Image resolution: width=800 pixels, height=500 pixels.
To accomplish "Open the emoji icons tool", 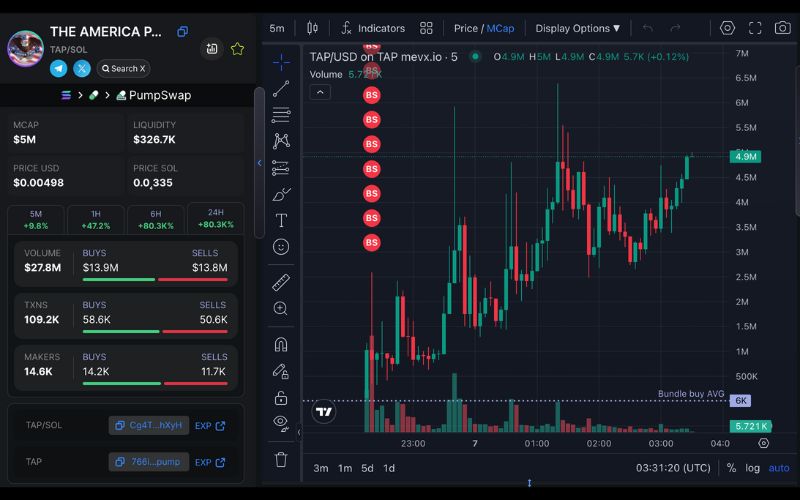I will [281, 247].
